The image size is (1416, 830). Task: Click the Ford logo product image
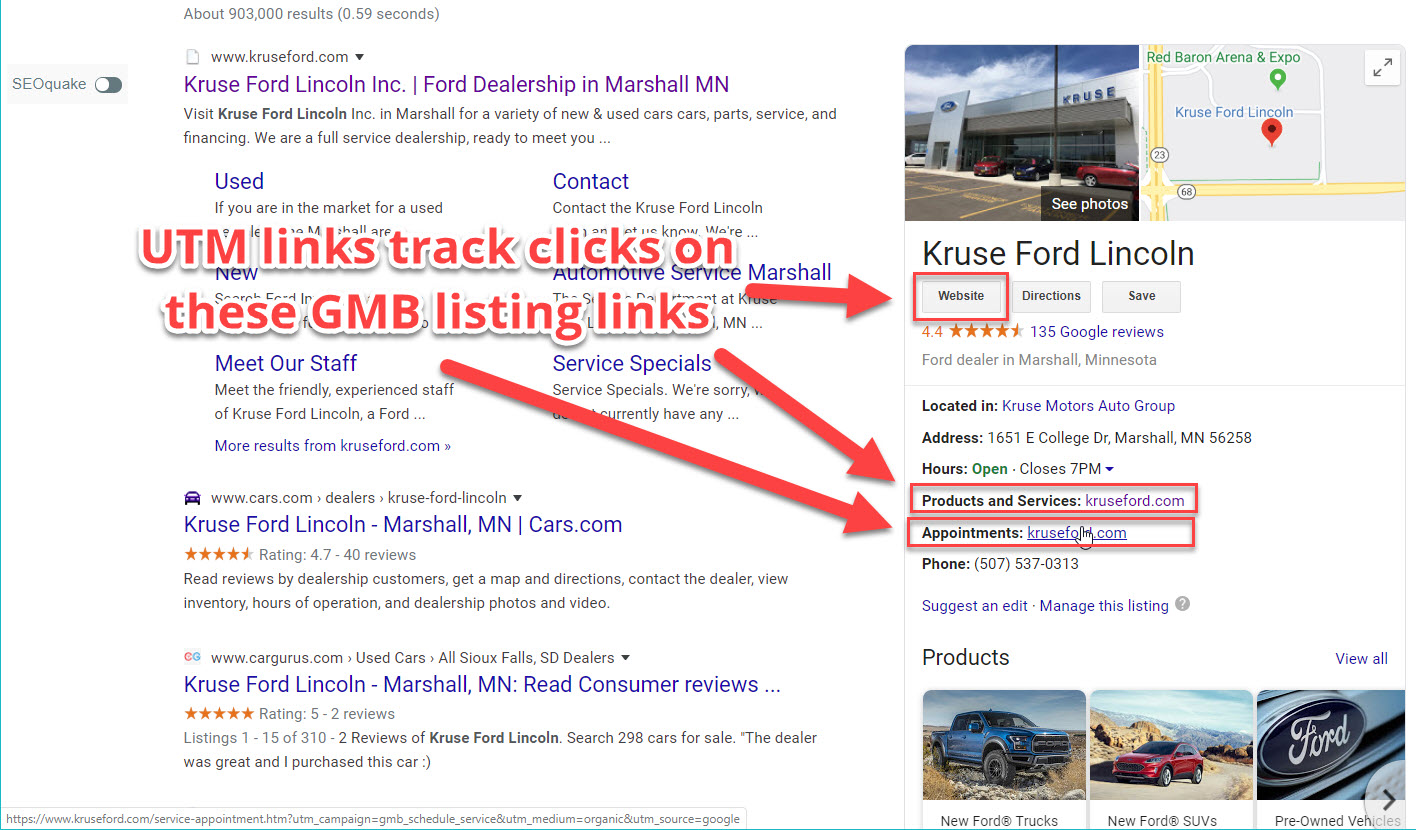tap(1330, 745)
